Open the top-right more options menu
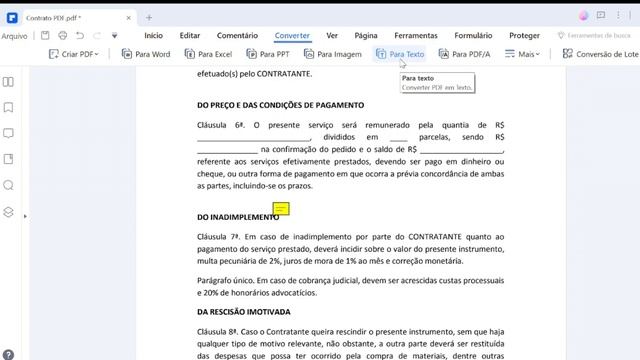Viewport: 640px width, 360px height. (618, 16)
